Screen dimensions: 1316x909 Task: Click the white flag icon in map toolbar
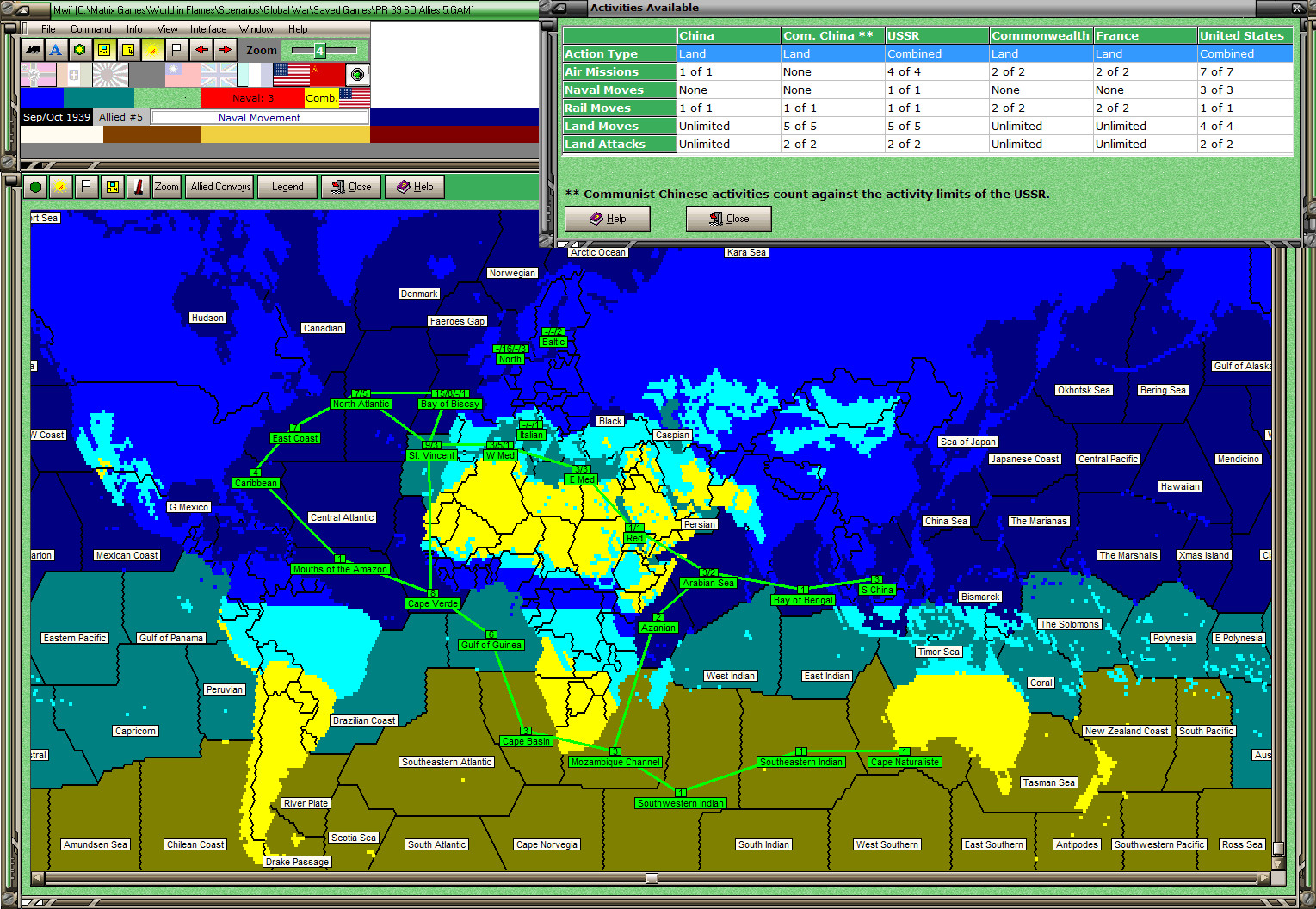click(87, 187)
